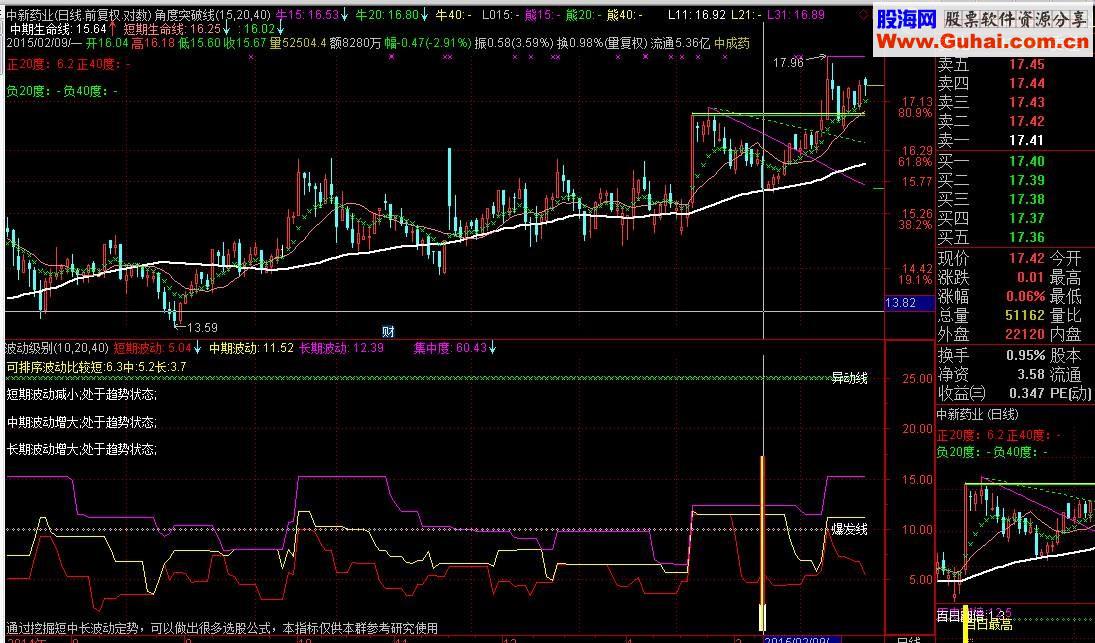Click the 异动线 line label

[849, 378]
